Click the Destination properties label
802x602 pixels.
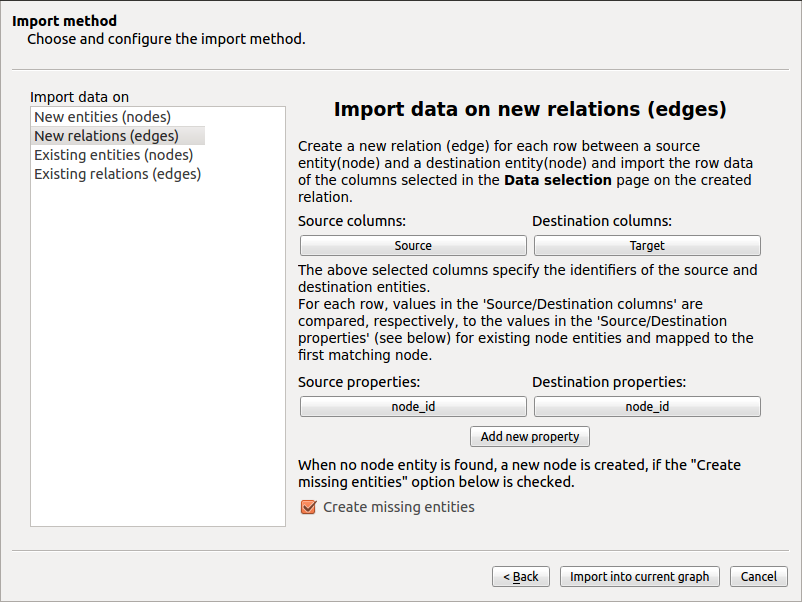pos(609,382)
